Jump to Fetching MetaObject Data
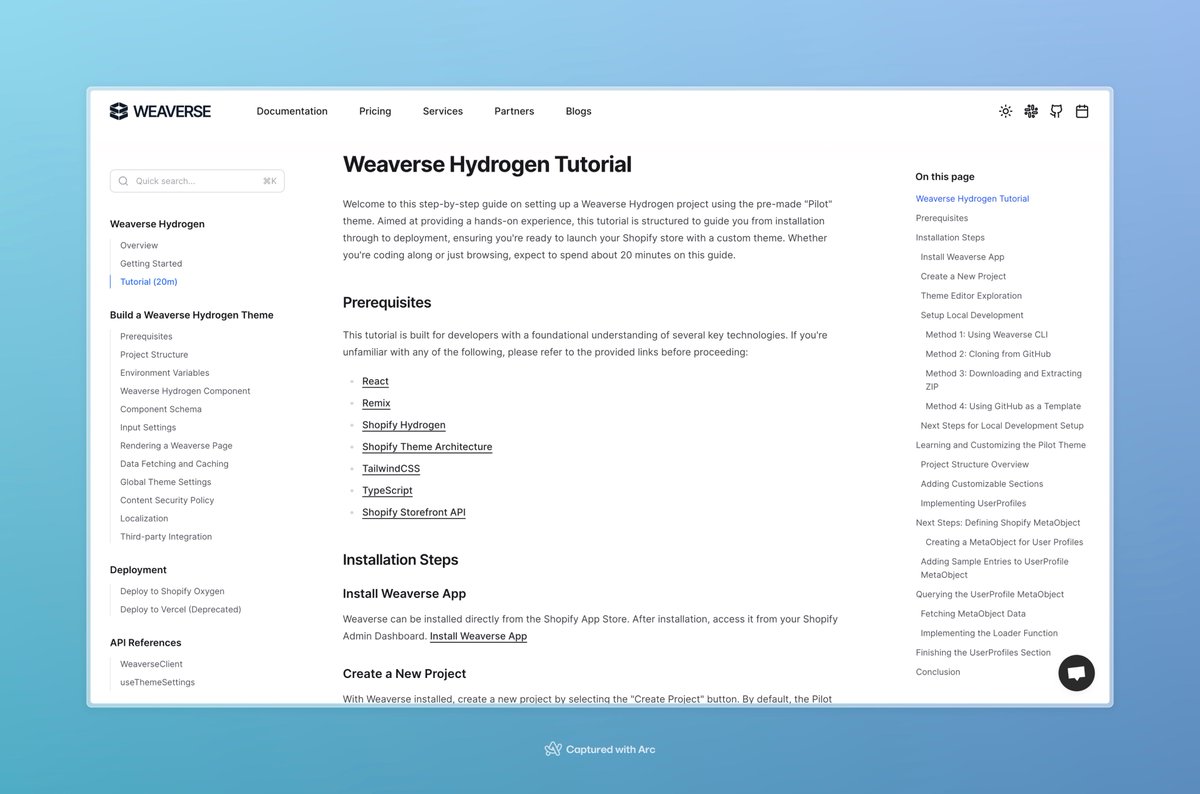Image resolution: width=1200 pixels, height=794 pixels. (973, 614)
